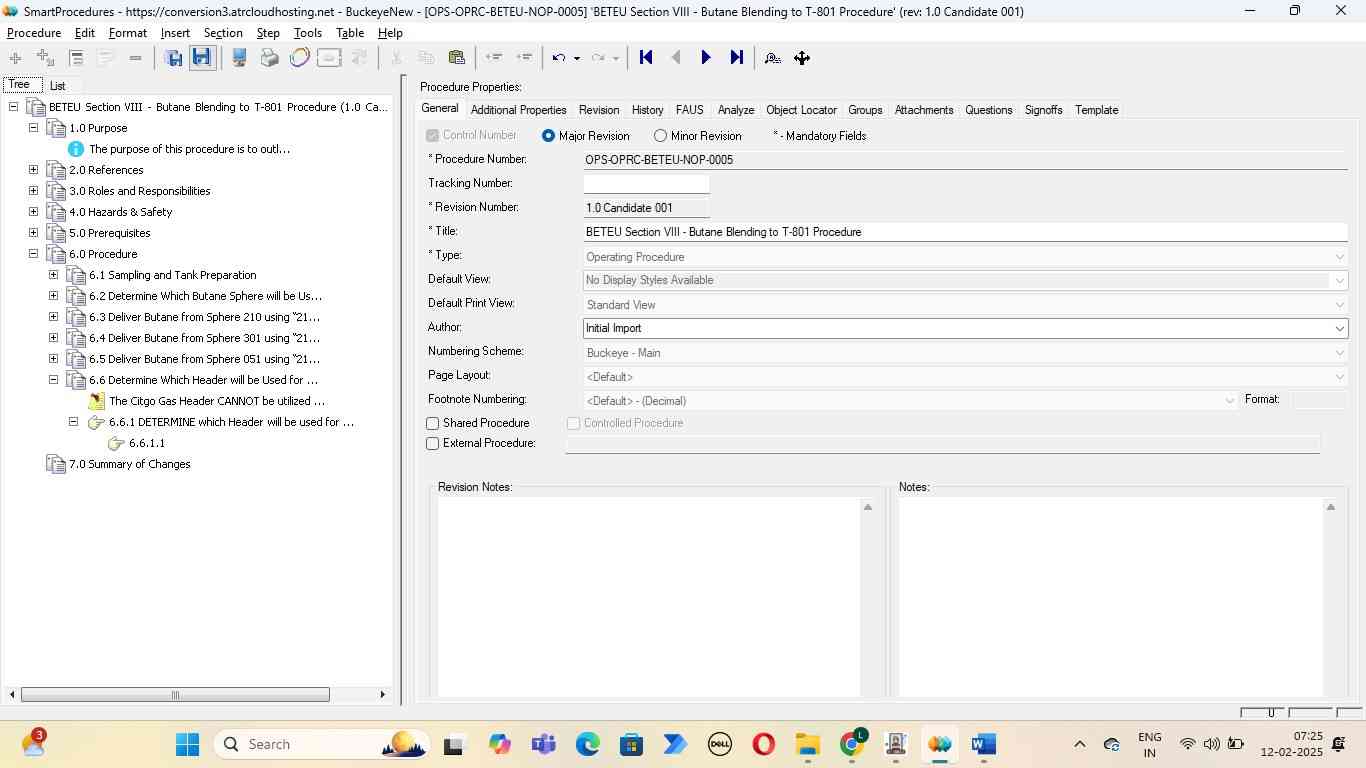Click the info icon beside purpose text
Screen dimensions: 1366x768
[x=76, y=149]
